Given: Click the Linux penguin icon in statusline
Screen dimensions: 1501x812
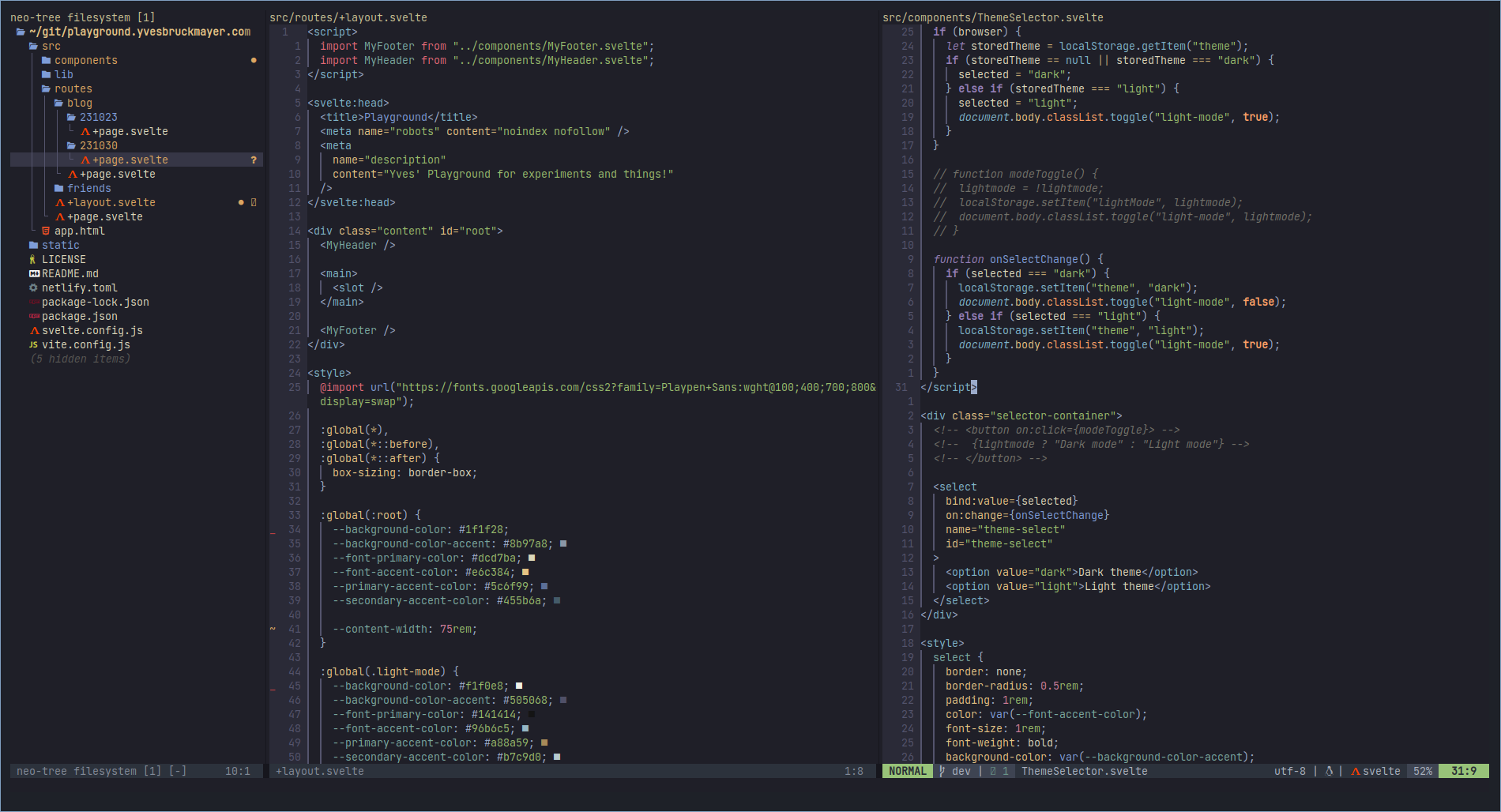Looking at the screenshot, I should 1329,772.
